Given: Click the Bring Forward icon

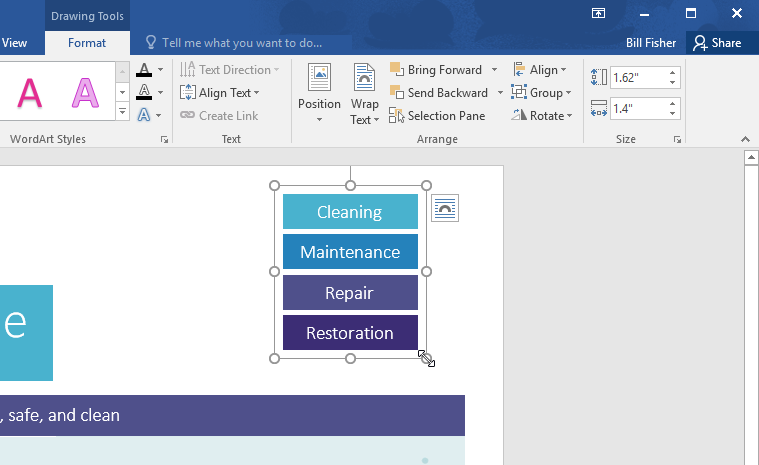Looking at the screenshot, I should pyautogui.click(x=396, y=70).
